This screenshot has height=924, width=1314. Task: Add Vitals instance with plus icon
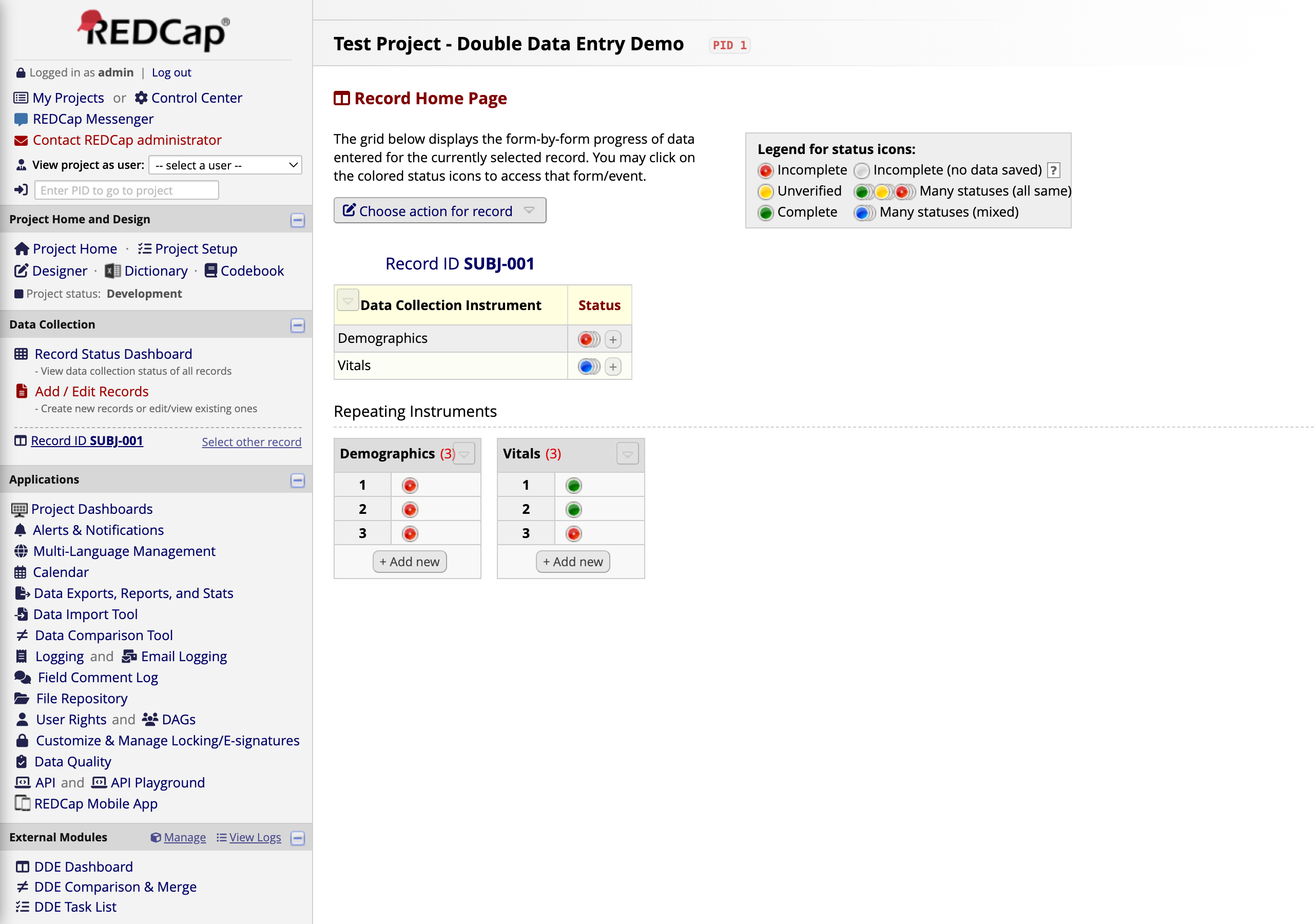point(613,367)
